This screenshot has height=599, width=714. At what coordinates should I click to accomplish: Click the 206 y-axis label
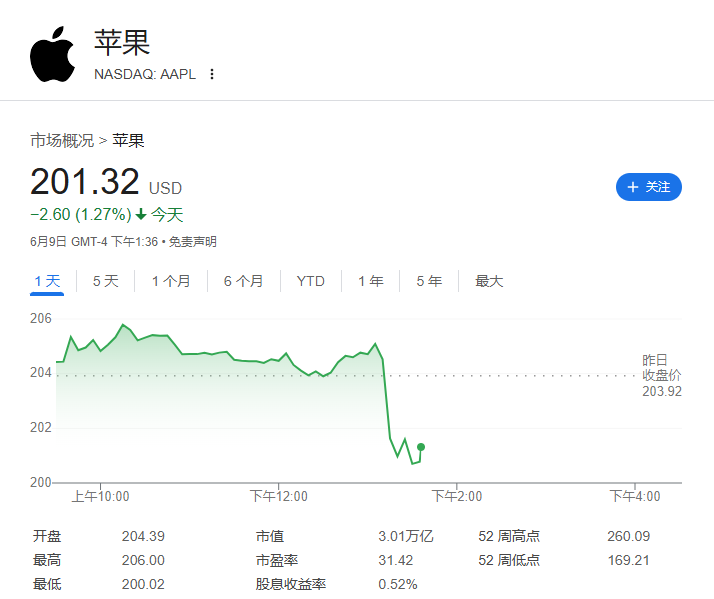[41, 318]
